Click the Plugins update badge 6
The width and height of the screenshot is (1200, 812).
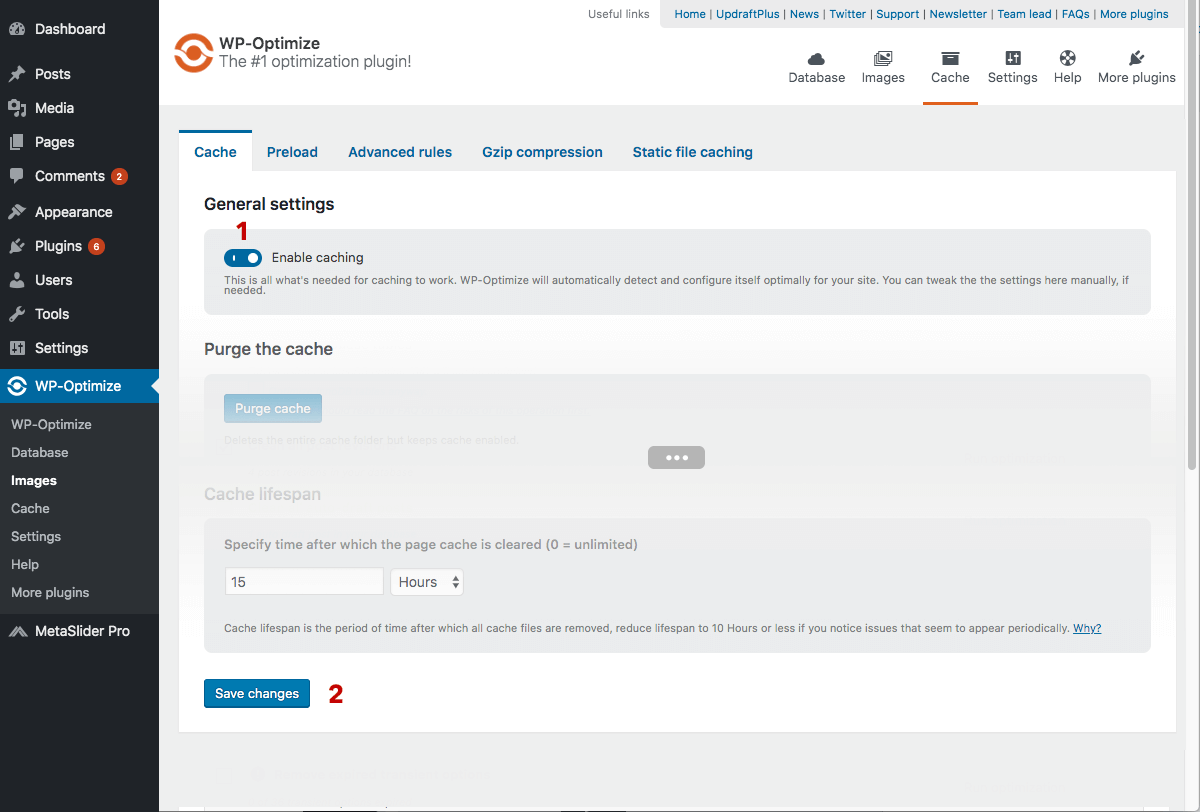[96, 247]
